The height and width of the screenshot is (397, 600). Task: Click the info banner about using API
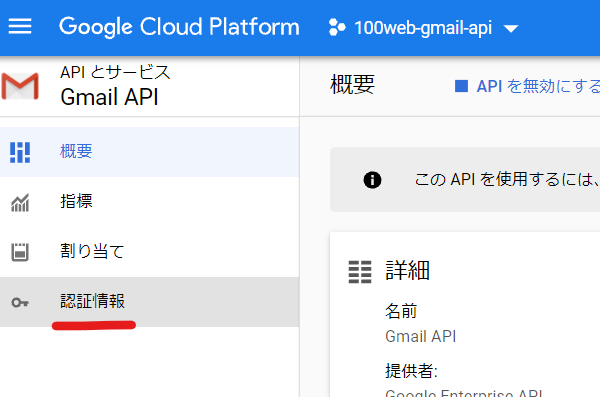[465, 180]
